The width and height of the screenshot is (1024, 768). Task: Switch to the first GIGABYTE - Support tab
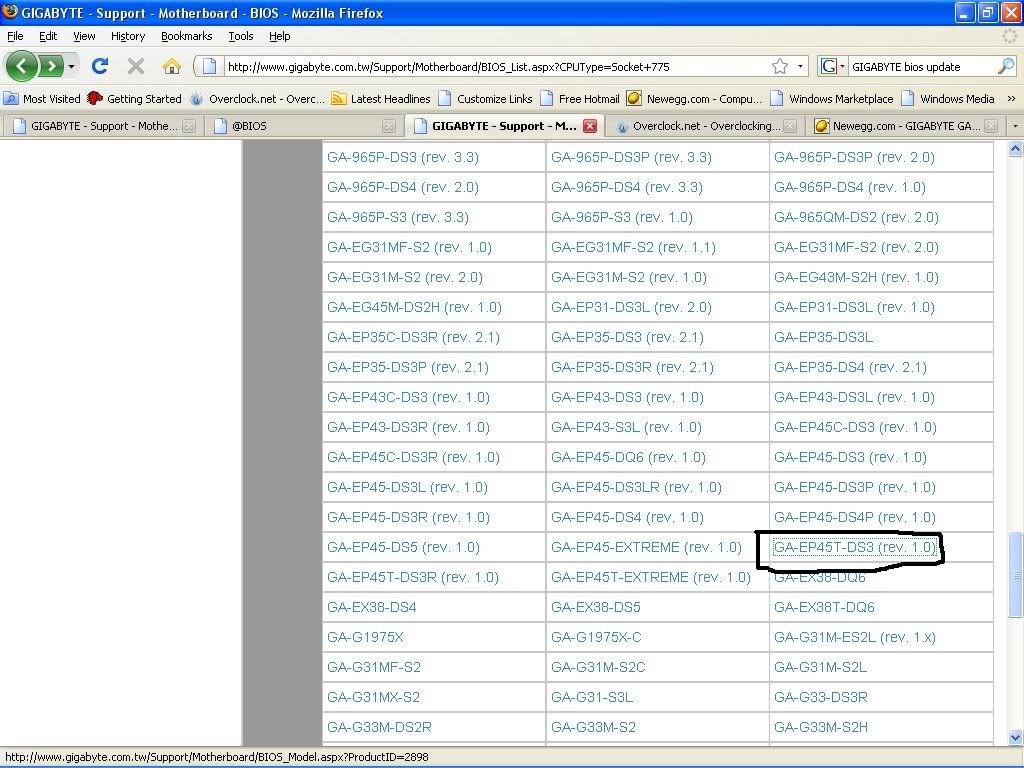(x=103, y=126)
